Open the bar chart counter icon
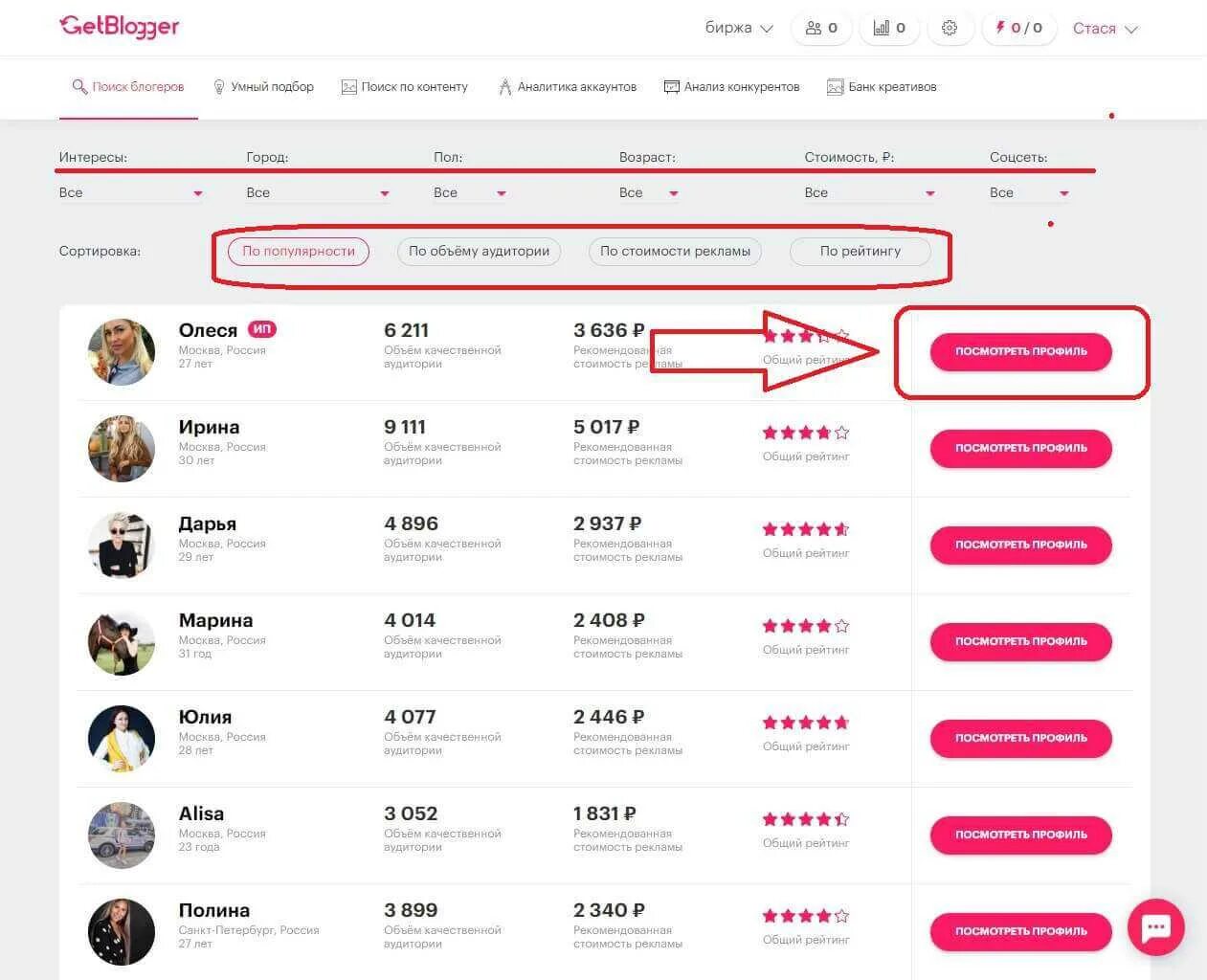 point(889,28)
